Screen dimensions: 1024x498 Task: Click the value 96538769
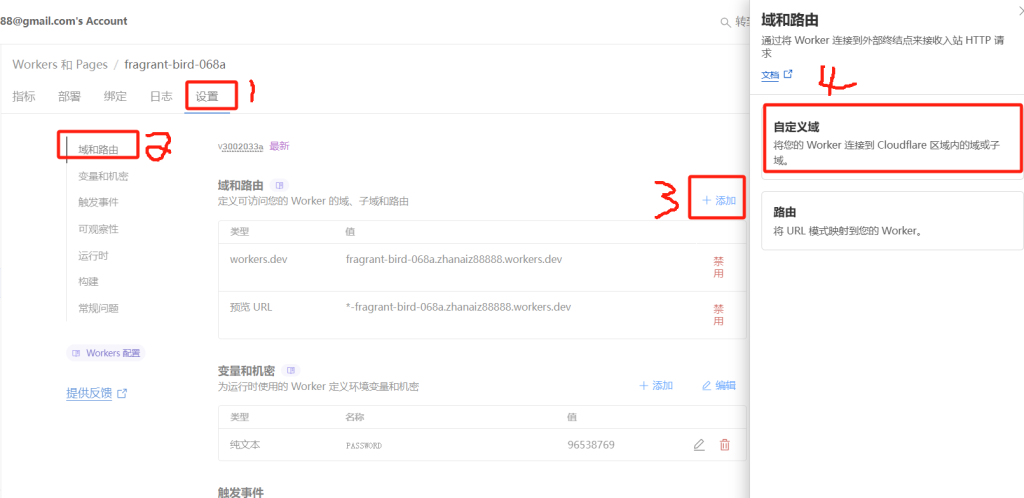591,445
